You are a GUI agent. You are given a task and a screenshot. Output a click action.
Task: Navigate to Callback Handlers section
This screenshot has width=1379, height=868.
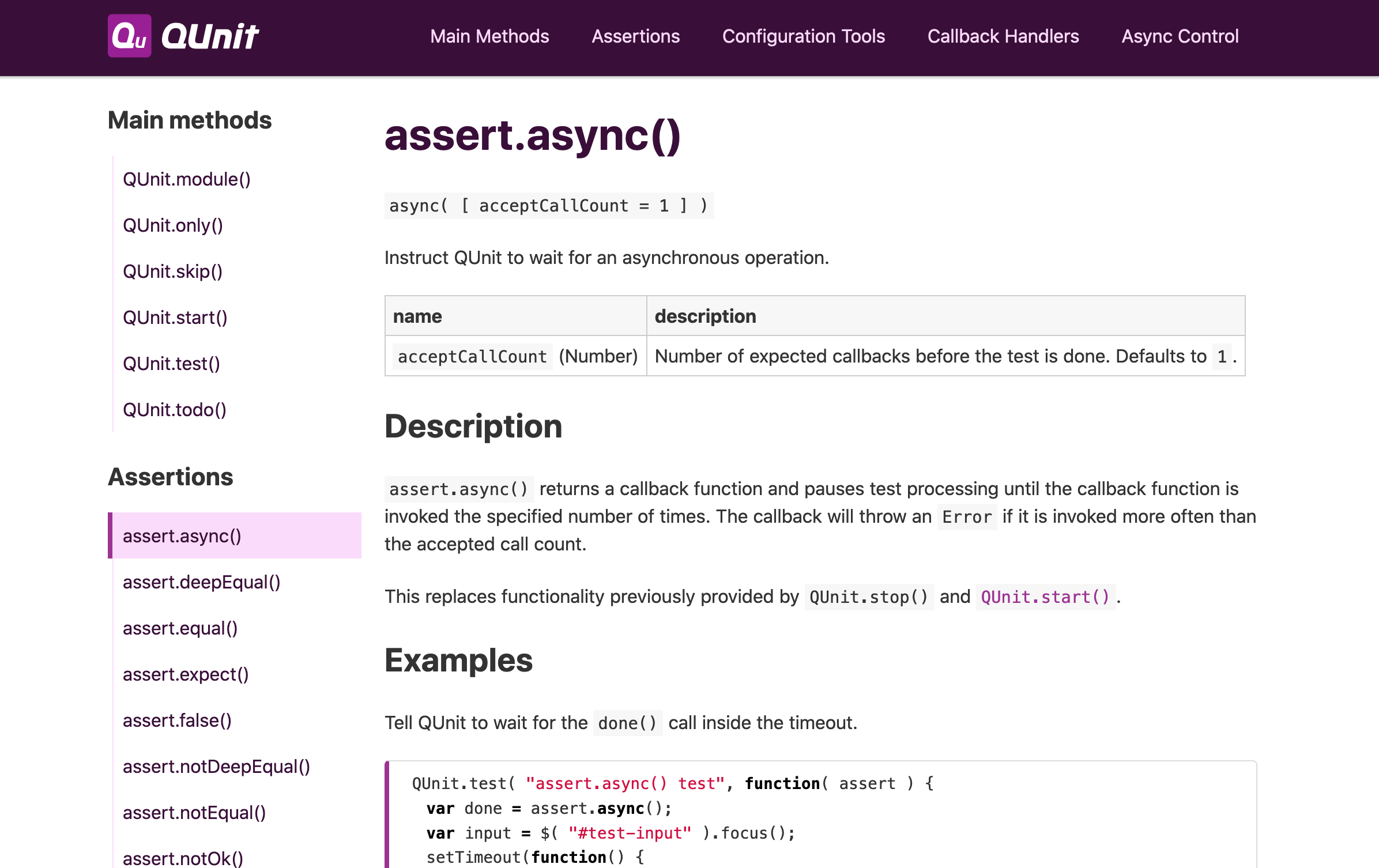pos(1003,36)
